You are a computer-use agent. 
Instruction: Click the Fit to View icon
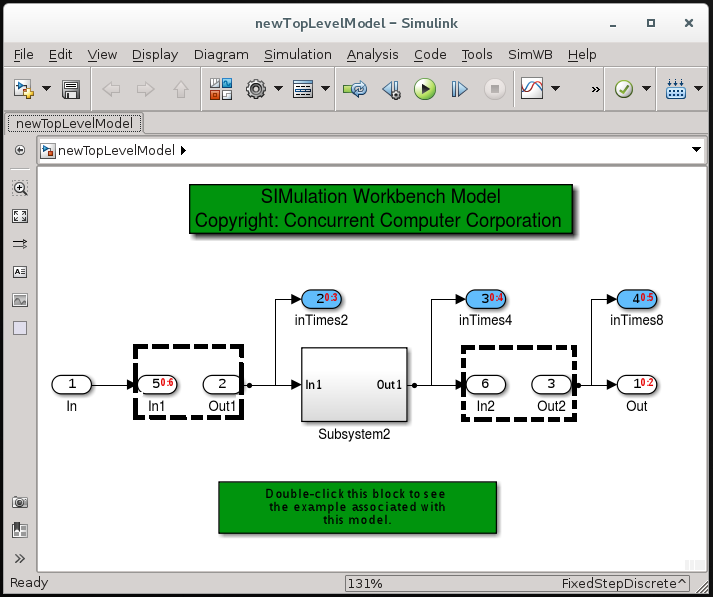pyautogui.click(x=20, y=216)
